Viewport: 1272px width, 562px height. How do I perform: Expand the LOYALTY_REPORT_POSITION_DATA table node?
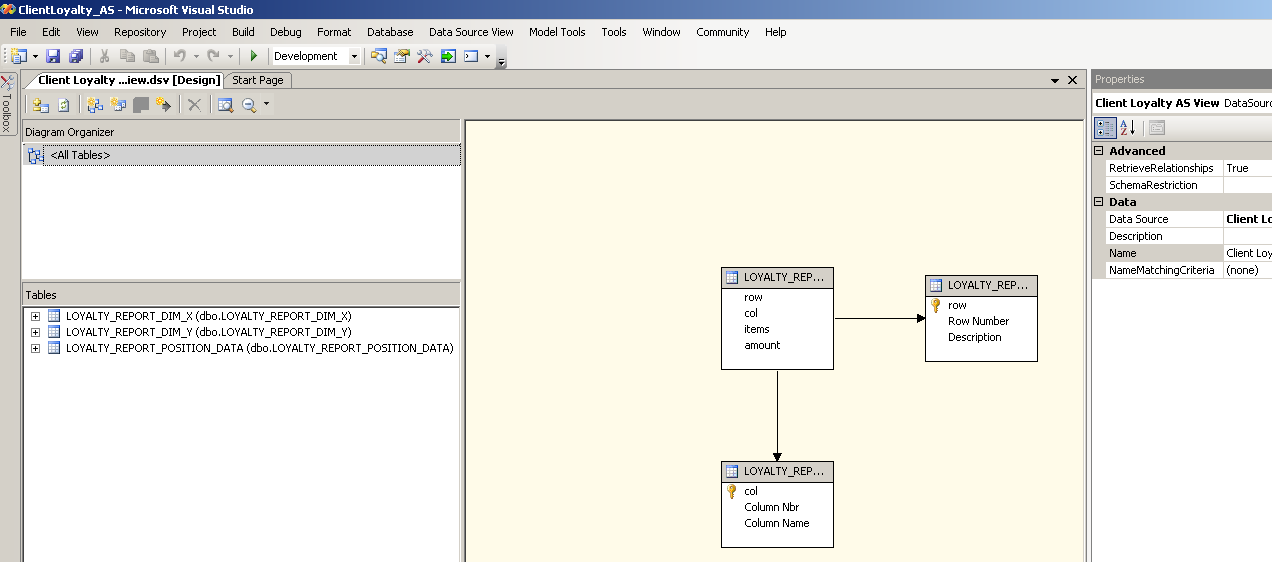pyautogui.click(x=36, y=348)
